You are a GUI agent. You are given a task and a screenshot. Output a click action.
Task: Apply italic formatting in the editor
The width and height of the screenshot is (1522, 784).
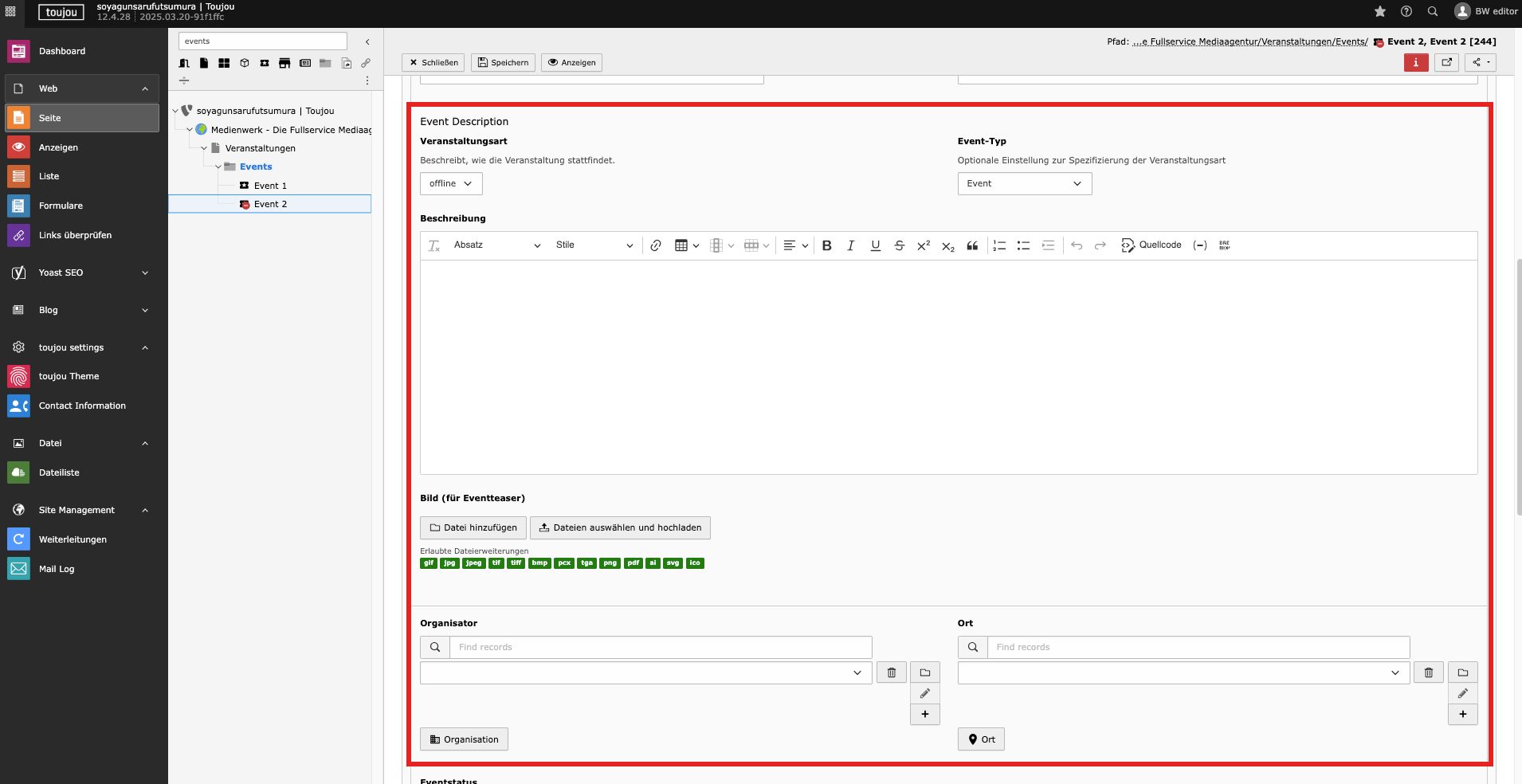(850, 245)
